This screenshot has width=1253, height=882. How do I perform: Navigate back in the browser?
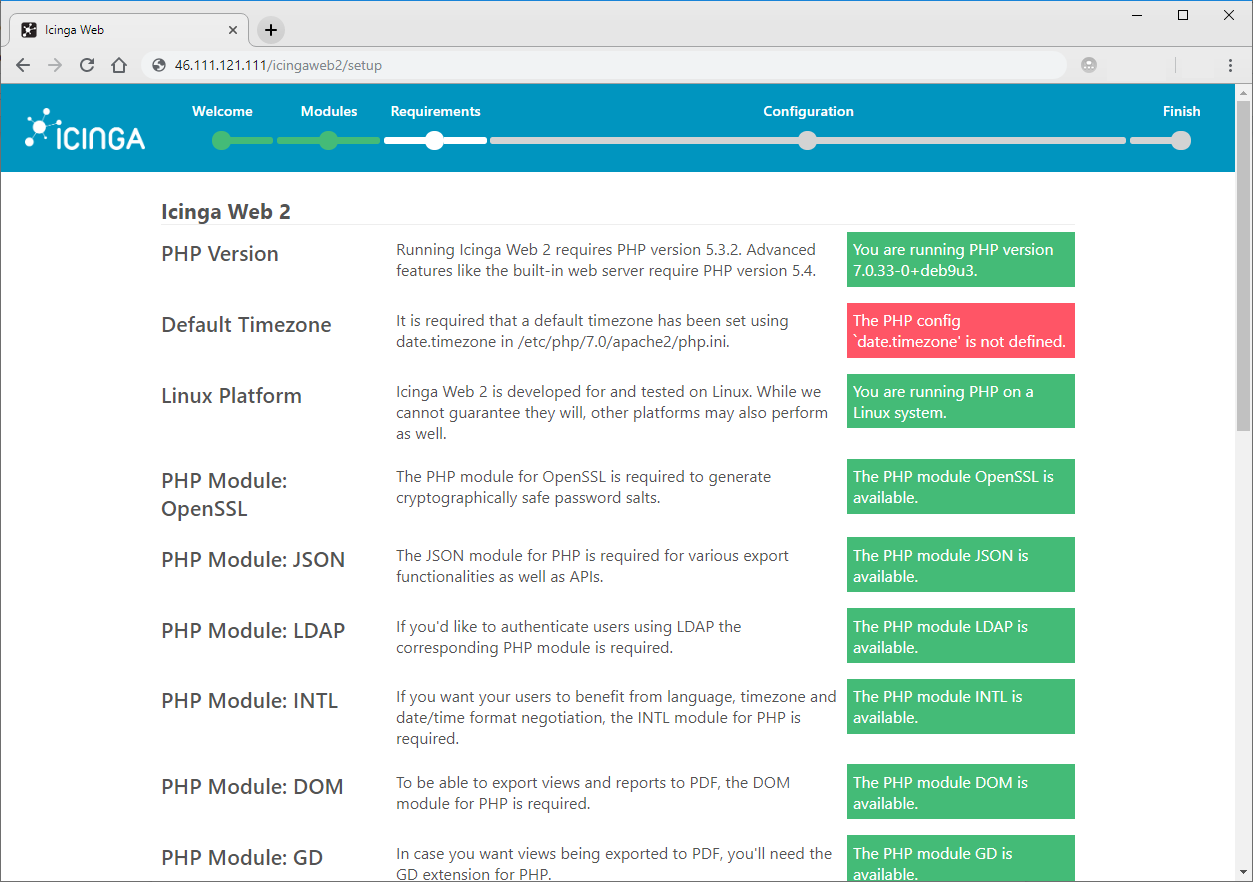tap(23, 64)
